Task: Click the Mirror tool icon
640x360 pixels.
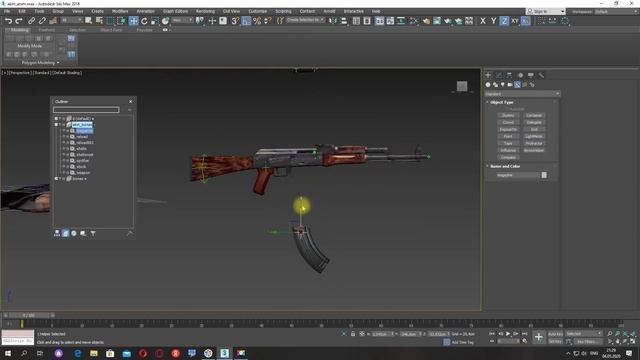Action: click(333, 21)
